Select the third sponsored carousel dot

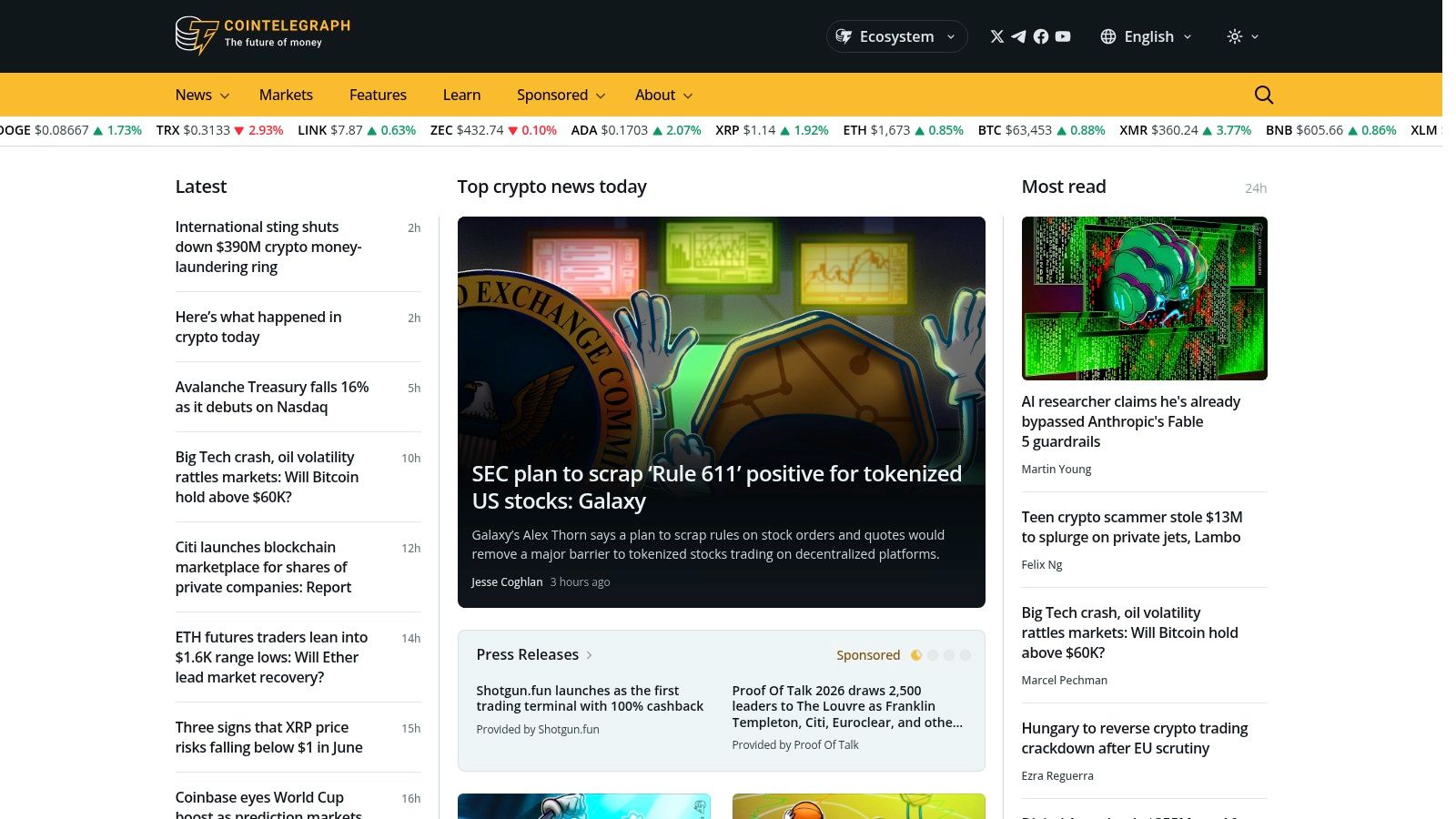(x=949, y=655)
